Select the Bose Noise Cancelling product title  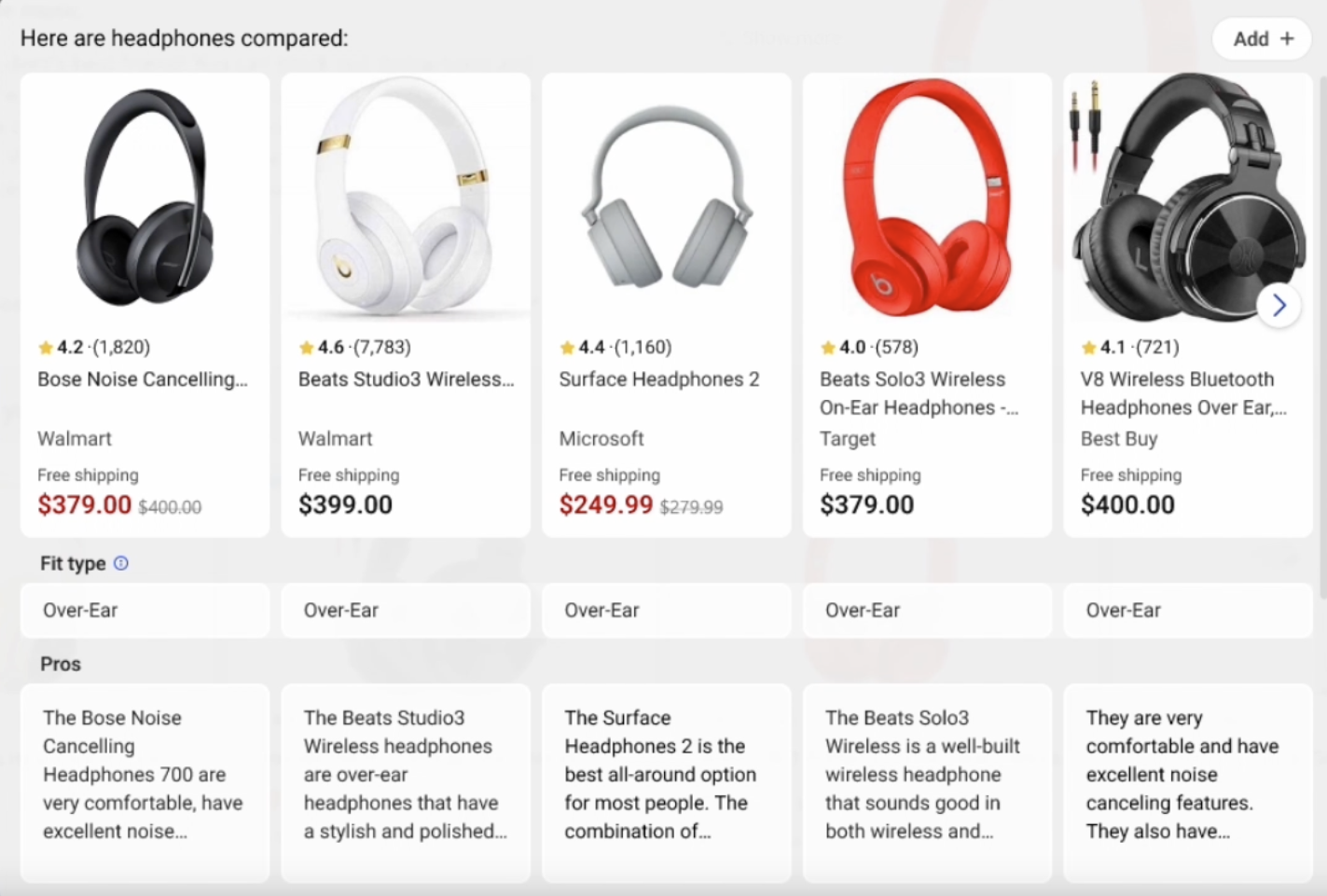click(143, 379)
